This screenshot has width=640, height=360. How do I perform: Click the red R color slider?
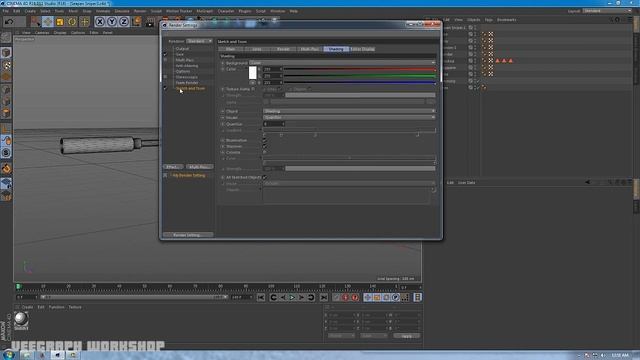click(360, 69)
